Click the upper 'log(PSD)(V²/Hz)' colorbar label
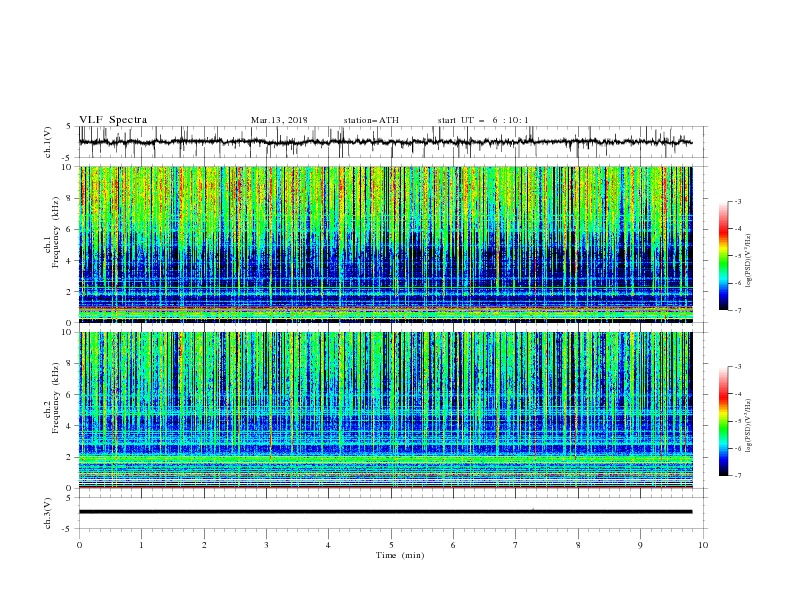This screenshot has height=612, width=792. (x=749, y=261)
